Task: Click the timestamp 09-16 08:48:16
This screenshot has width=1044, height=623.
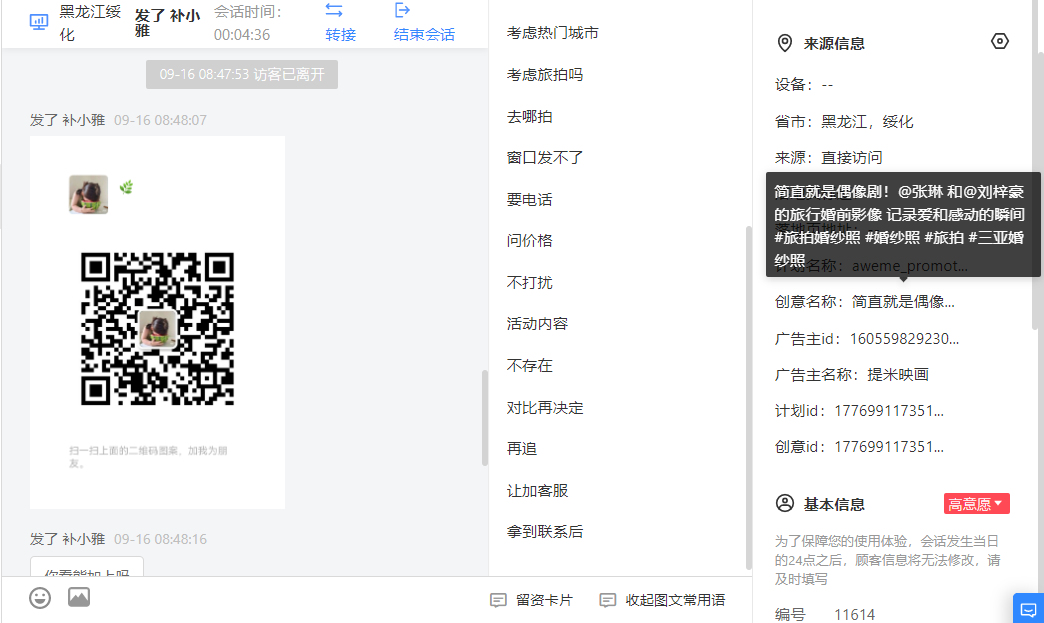Action: tap(160, 539)
